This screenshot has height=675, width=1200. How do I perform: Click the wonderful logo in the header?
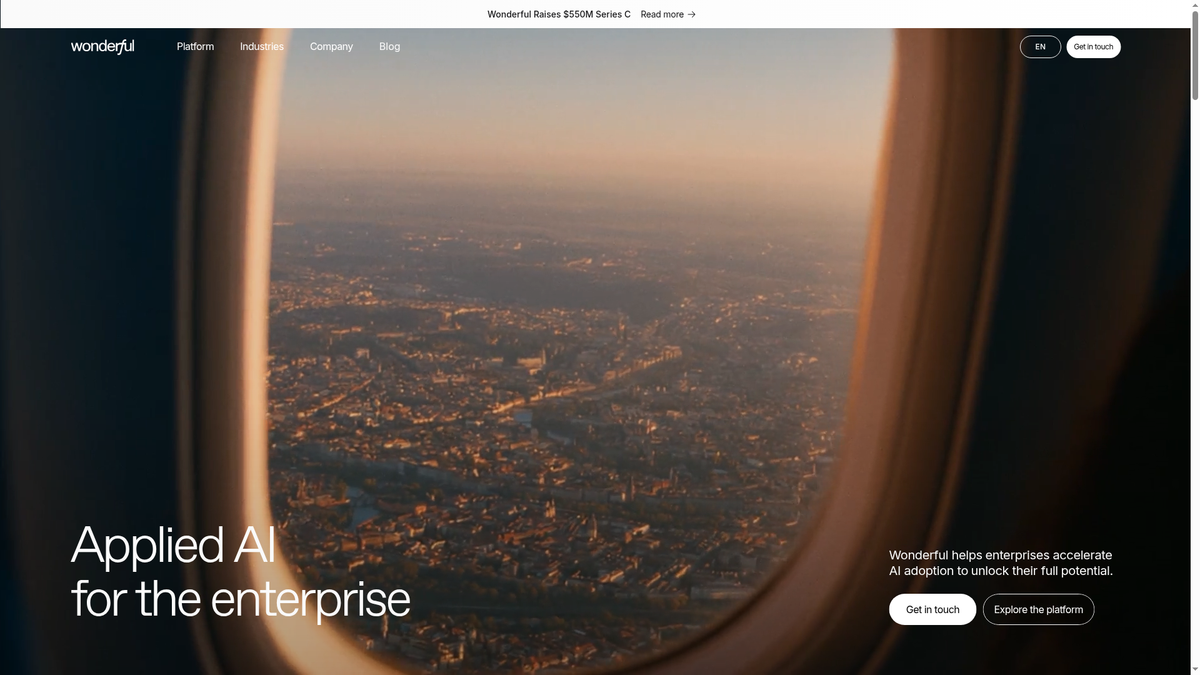coord(102,46)
